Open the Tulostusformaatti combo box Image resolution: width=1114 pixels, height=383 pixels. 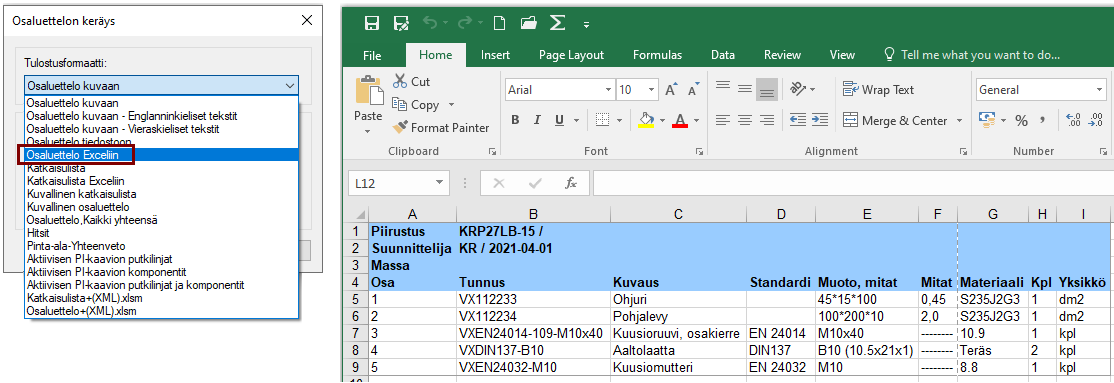coord(161,85)
